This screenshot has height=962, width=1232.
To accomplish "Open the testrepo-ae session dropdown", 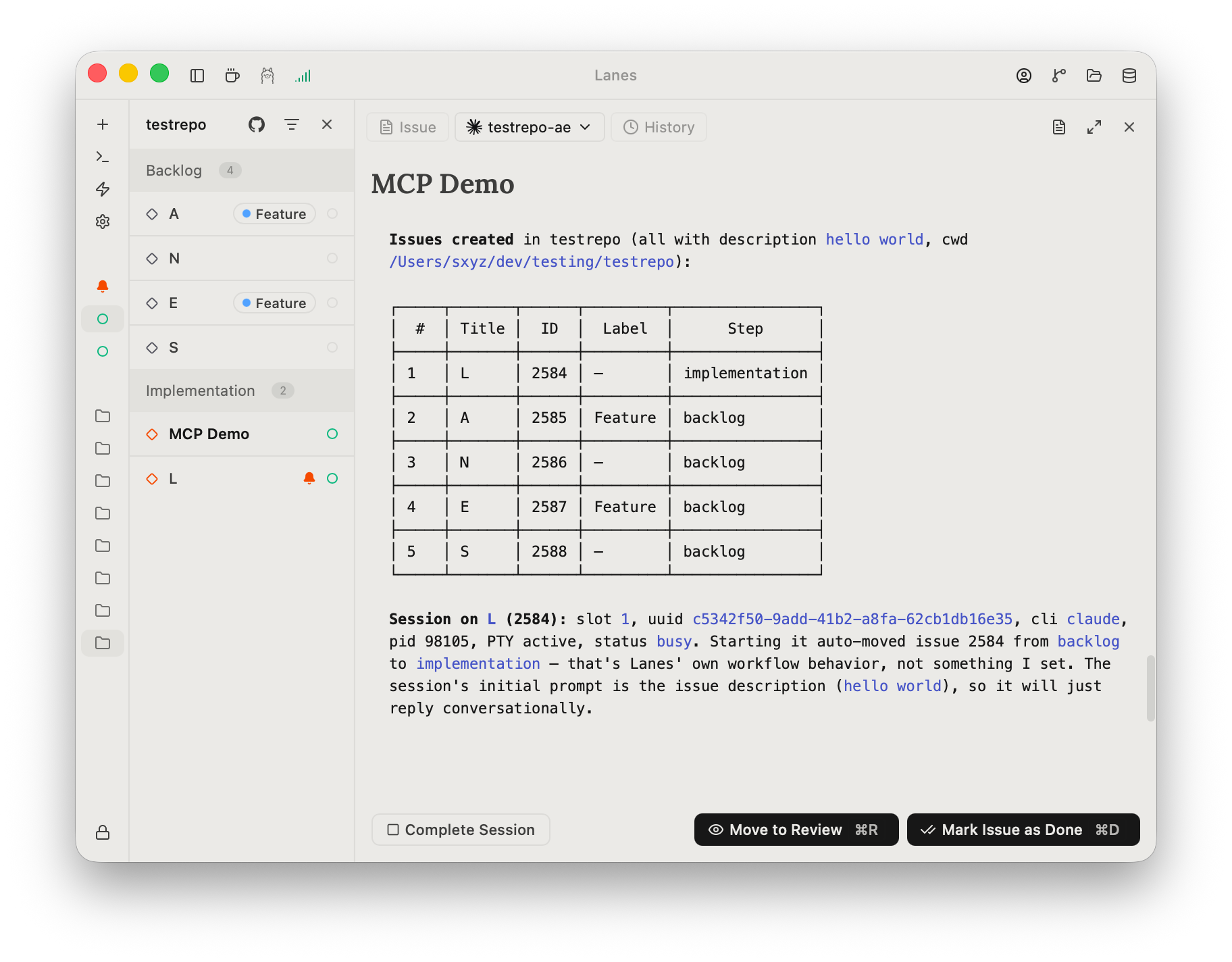I will click(x=530, y=127).
